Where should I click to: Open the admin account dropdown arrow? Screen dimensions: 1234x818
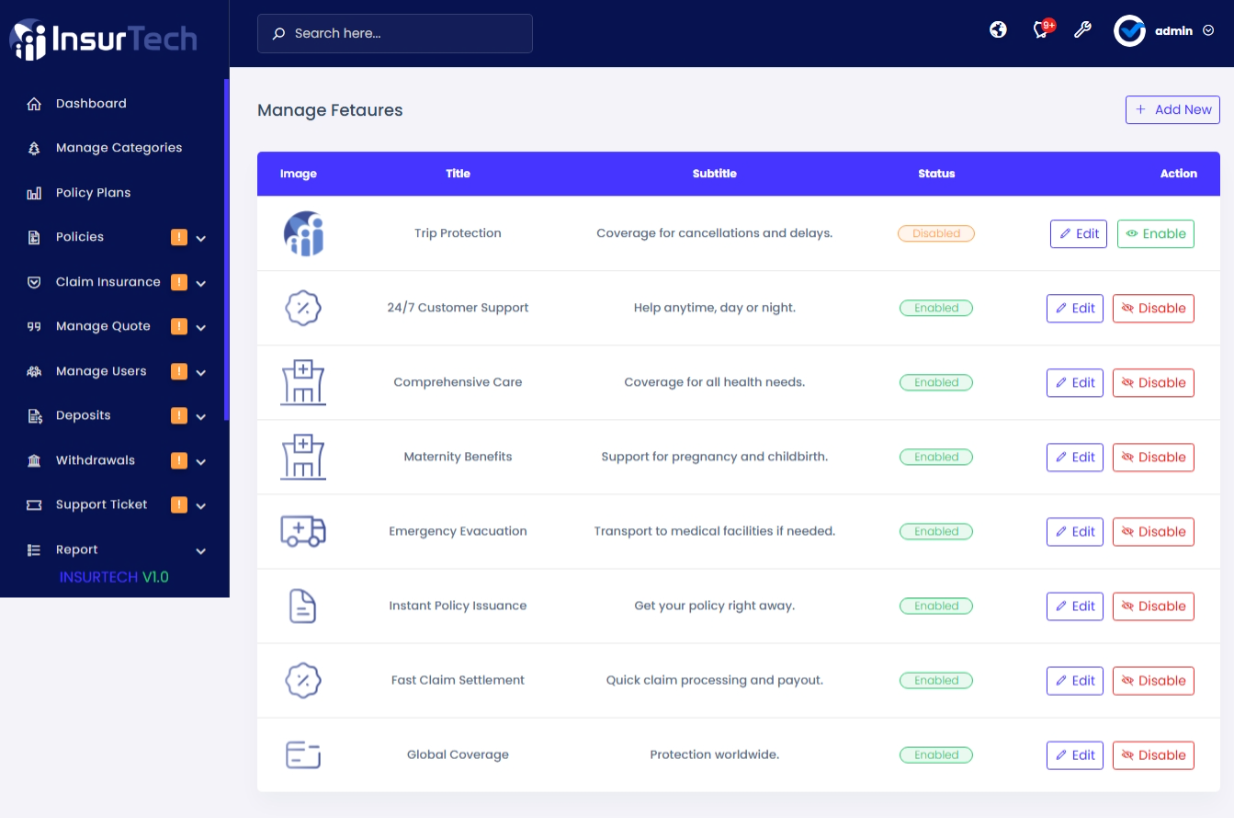(x=1208, y=31)
